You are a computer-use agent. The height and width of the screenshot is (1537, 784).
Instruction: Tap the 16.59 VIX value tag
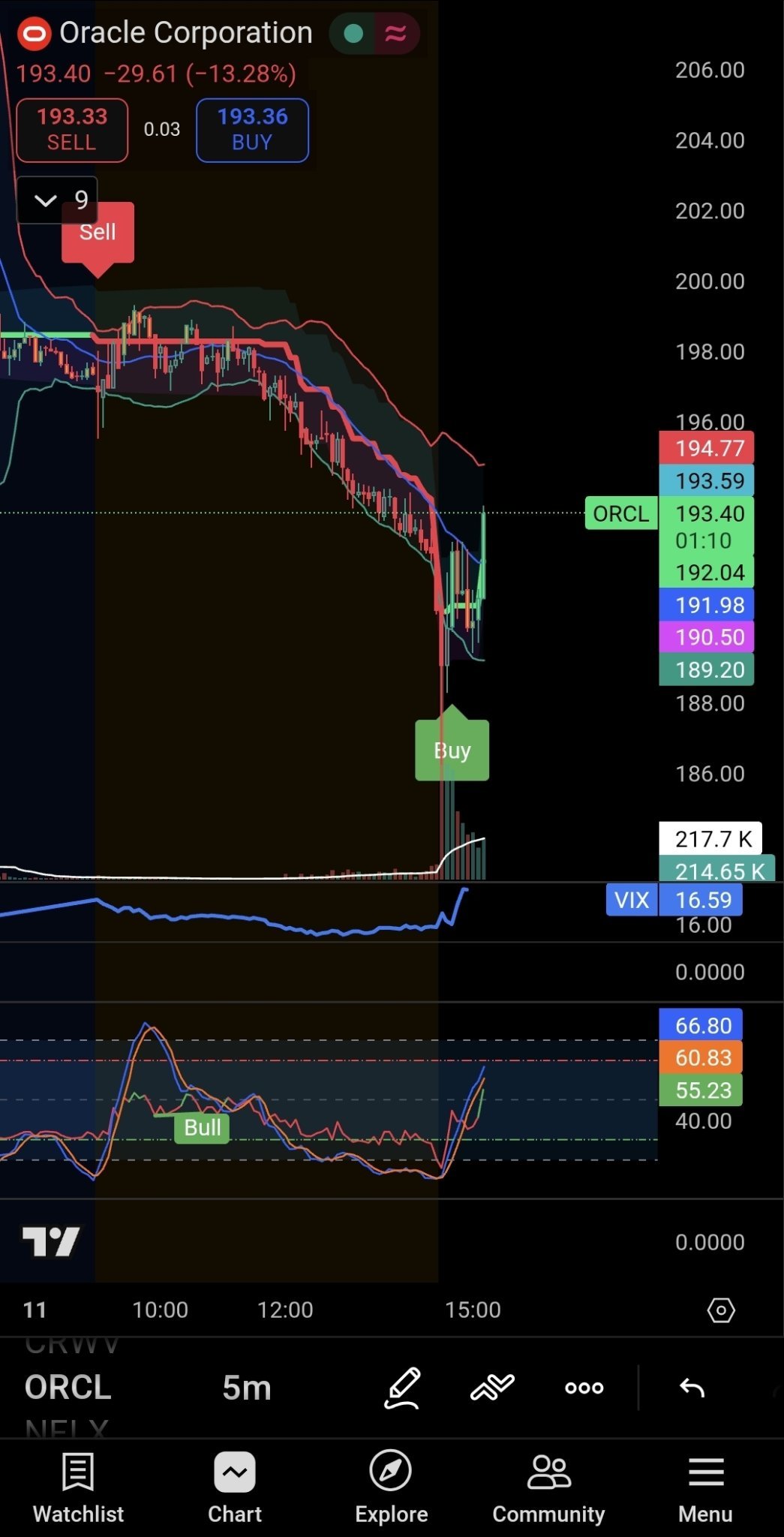701,900
